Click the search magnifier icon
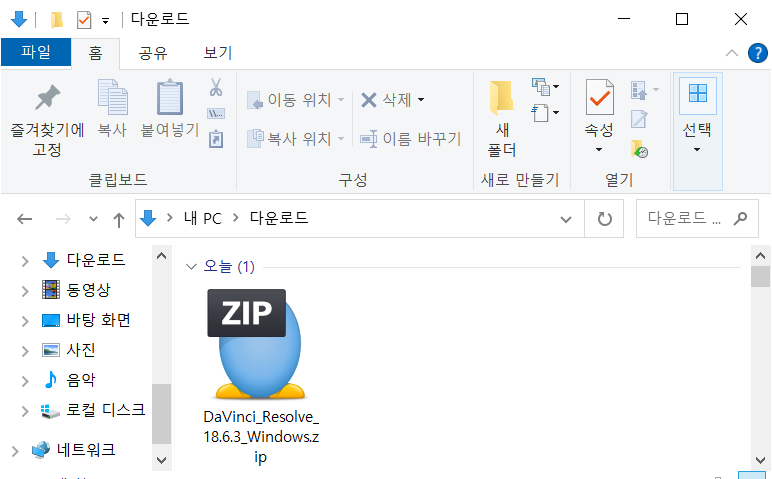Viewport: 772px width, 479px height. coord(740,218)
